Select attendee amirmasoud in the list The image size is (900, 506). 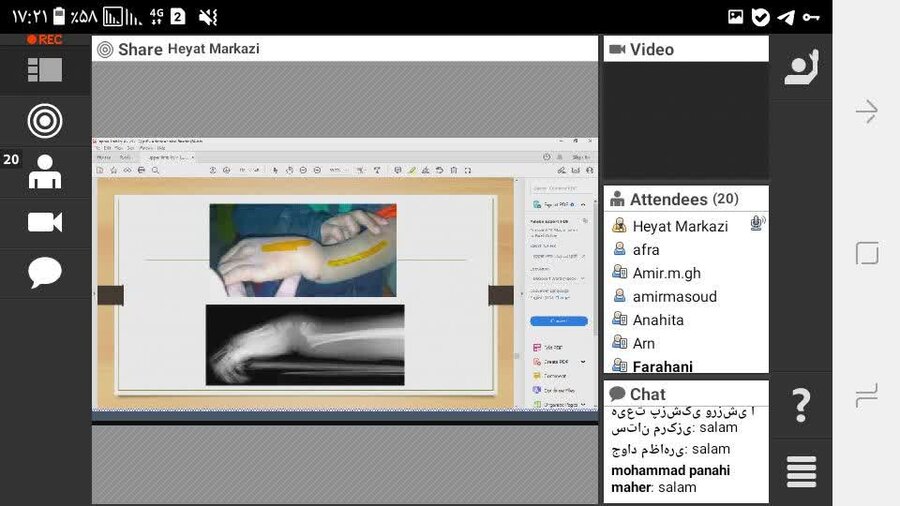673,296
